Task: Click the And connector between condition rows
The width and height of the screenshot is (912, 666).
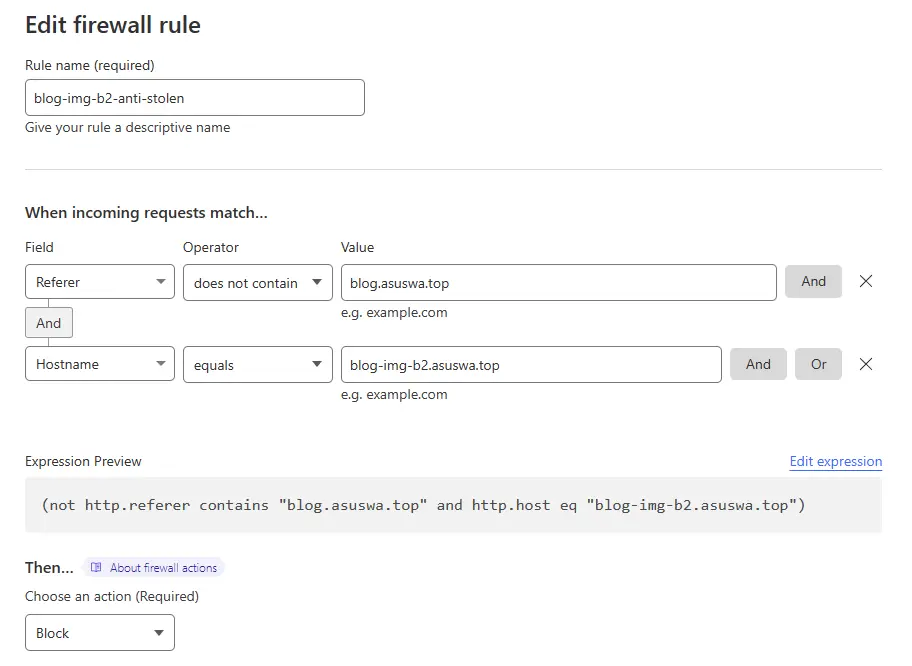Action: (49, 323)
